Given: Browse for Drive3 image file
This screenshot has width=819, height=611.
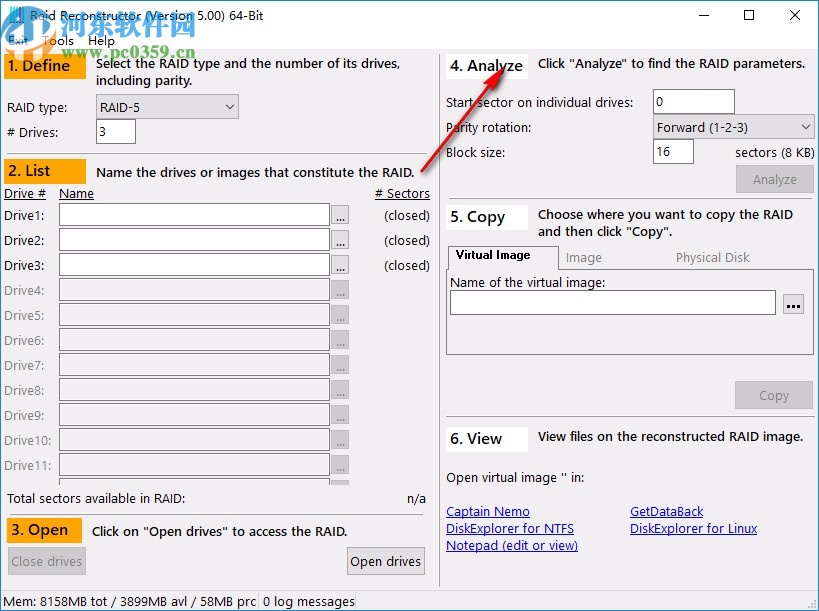Looking at the screenshot, I should click(x=340, y=265).
